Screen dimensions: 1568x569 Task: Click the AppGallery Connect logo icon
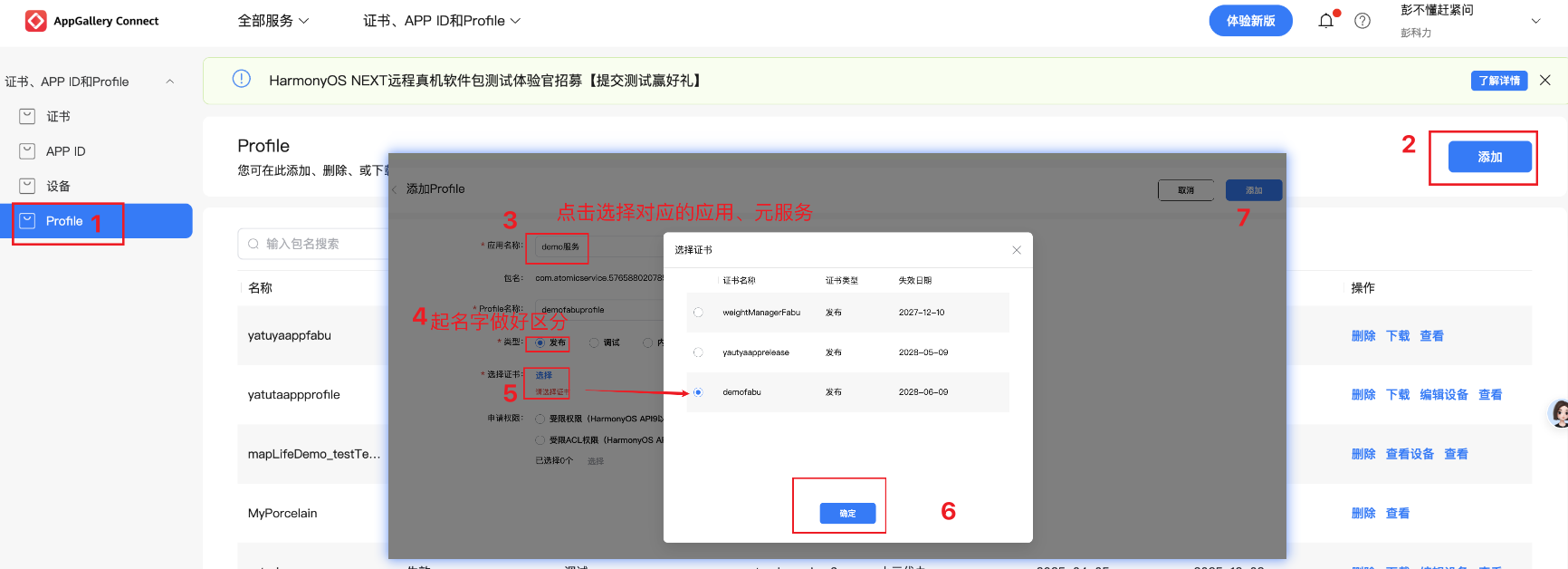pos(36,21)
